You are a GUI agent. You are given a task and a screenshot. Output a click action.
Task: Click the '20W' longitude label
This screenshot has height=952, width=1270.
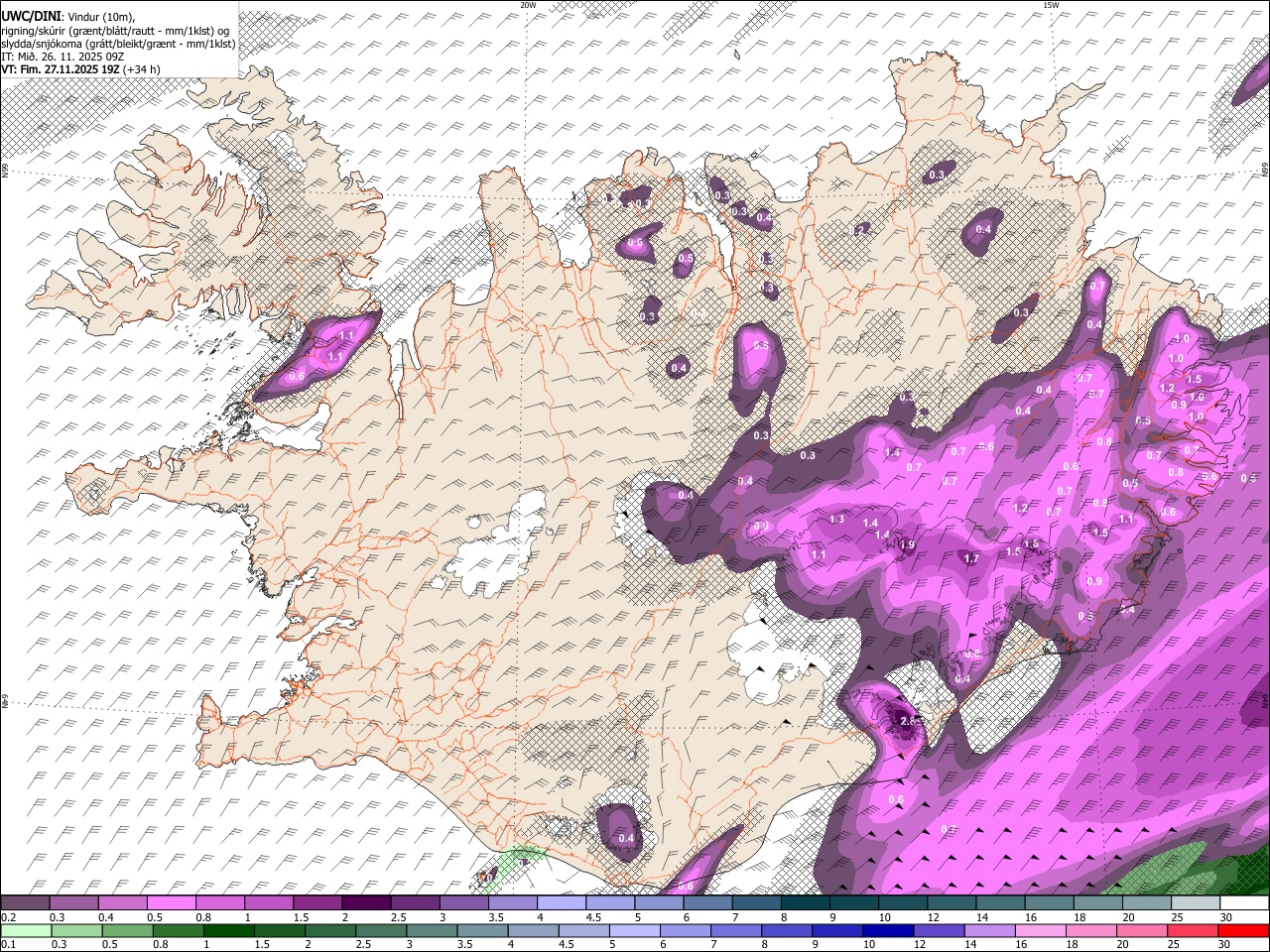tap(528, 5)
